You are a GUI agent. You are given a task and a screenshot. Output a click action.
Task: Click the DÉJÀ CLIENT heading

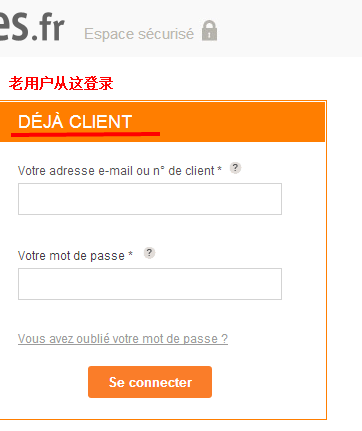(x=75, y=122)
